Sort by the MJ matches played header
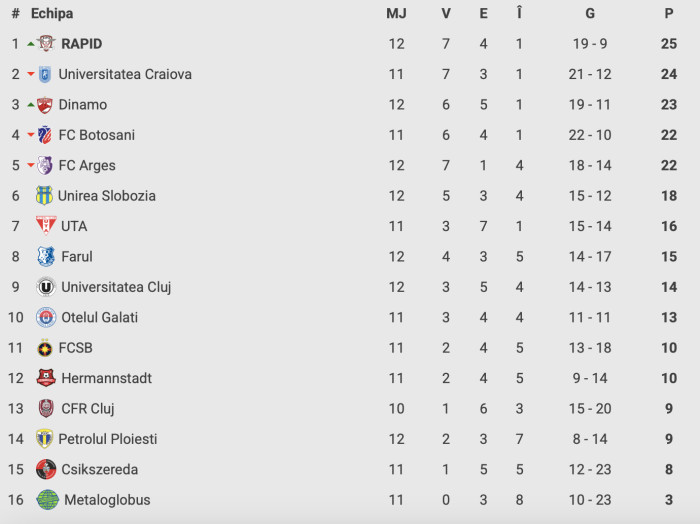 pos(396,14)
